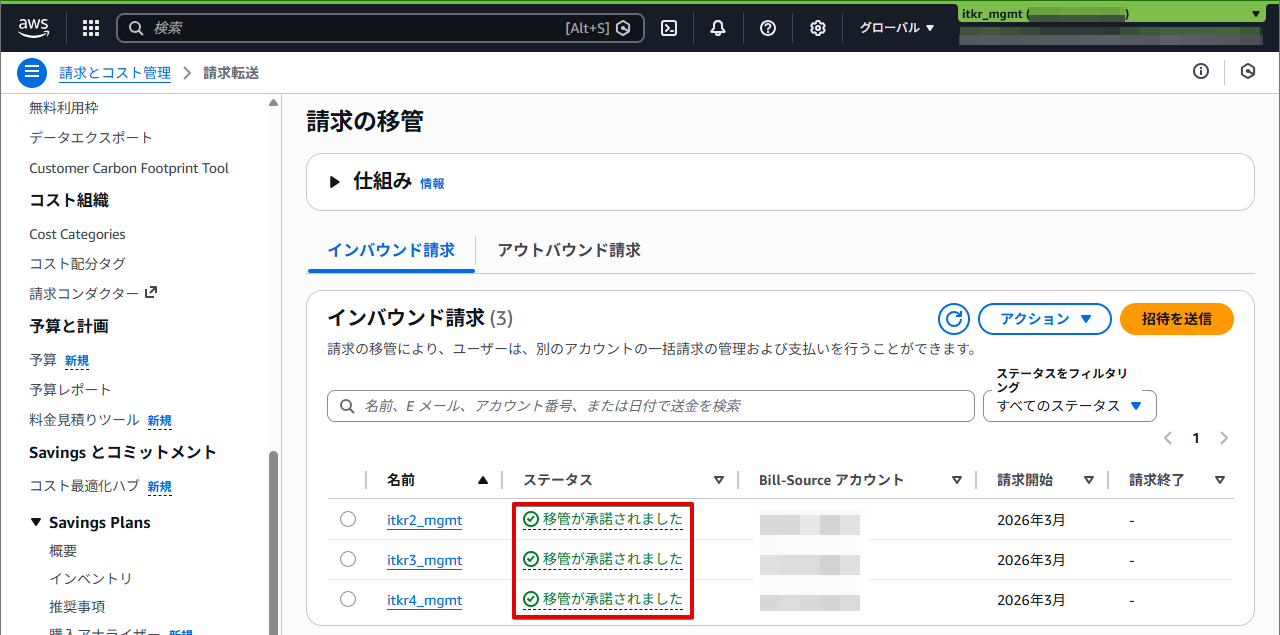
Task: Switch to the アウトバウンド請求 tab
Action: (x=569, y=250)
